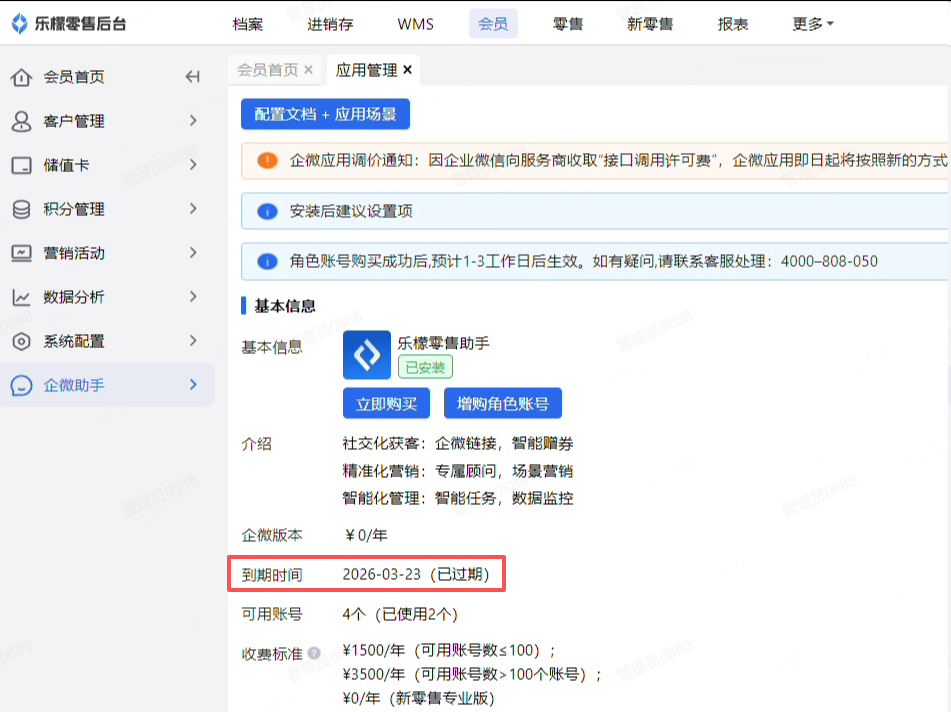Open 数据分析 in the sidebar
This screenshot has width=951, height=712.
tap(74, 297)
